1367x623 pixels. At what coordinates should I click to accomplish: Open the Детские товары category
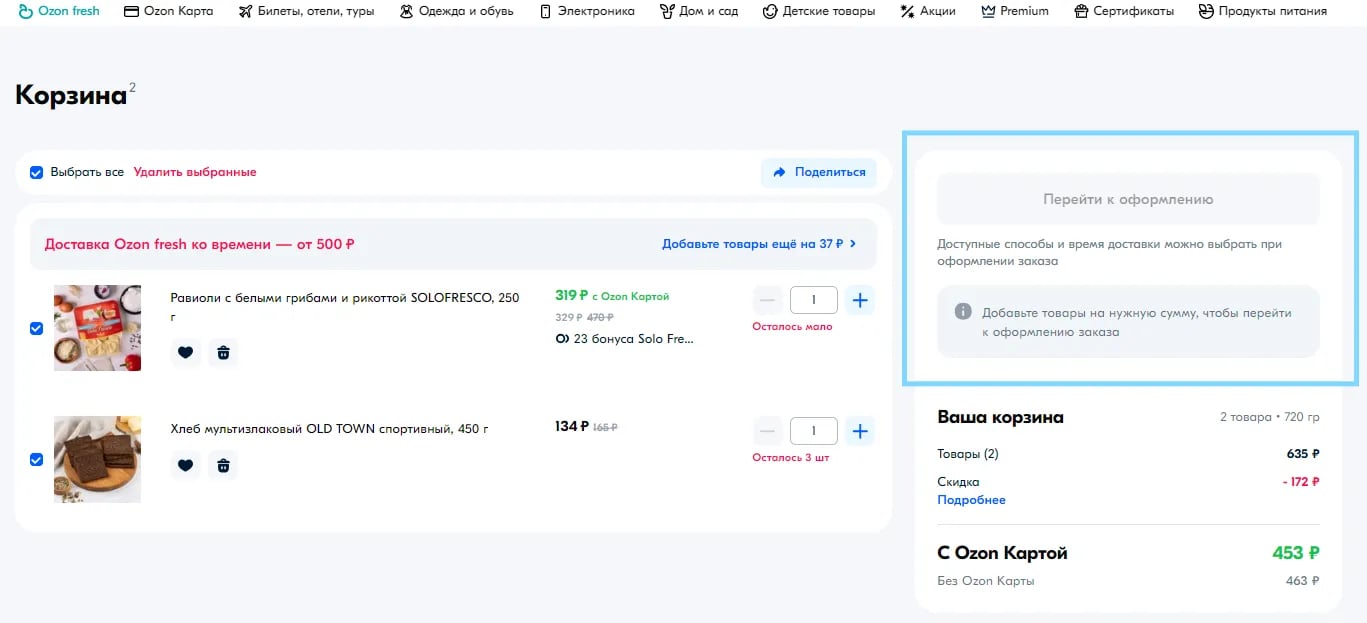point(819,11)
